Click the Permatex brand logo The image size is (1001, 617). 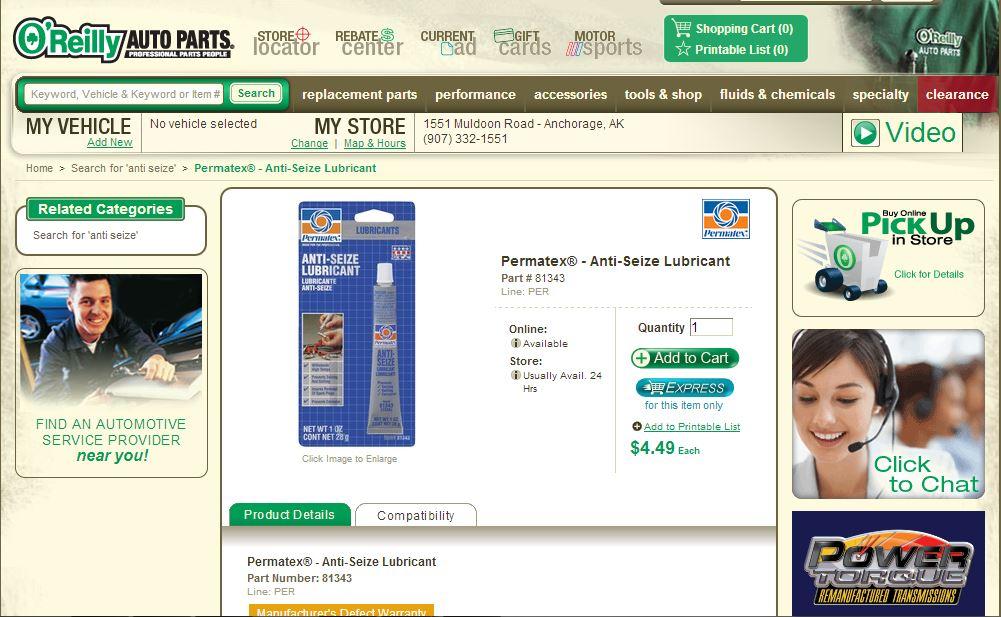coord(726,219)
